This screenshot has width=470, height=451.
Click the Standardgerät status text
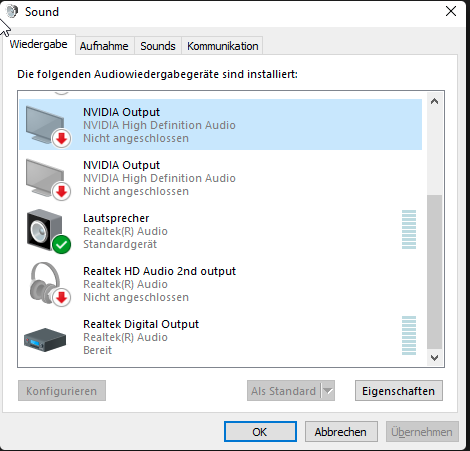(120, 244)
